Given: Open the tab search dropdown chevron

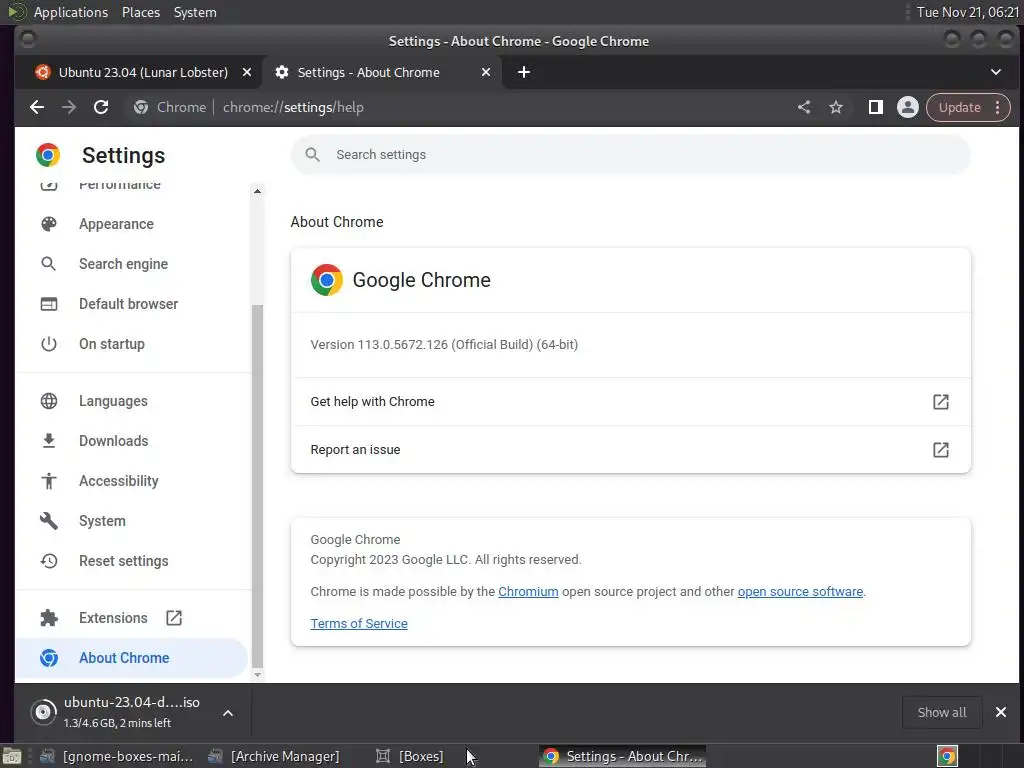Looking at the screenshot, I should point(995,72).
